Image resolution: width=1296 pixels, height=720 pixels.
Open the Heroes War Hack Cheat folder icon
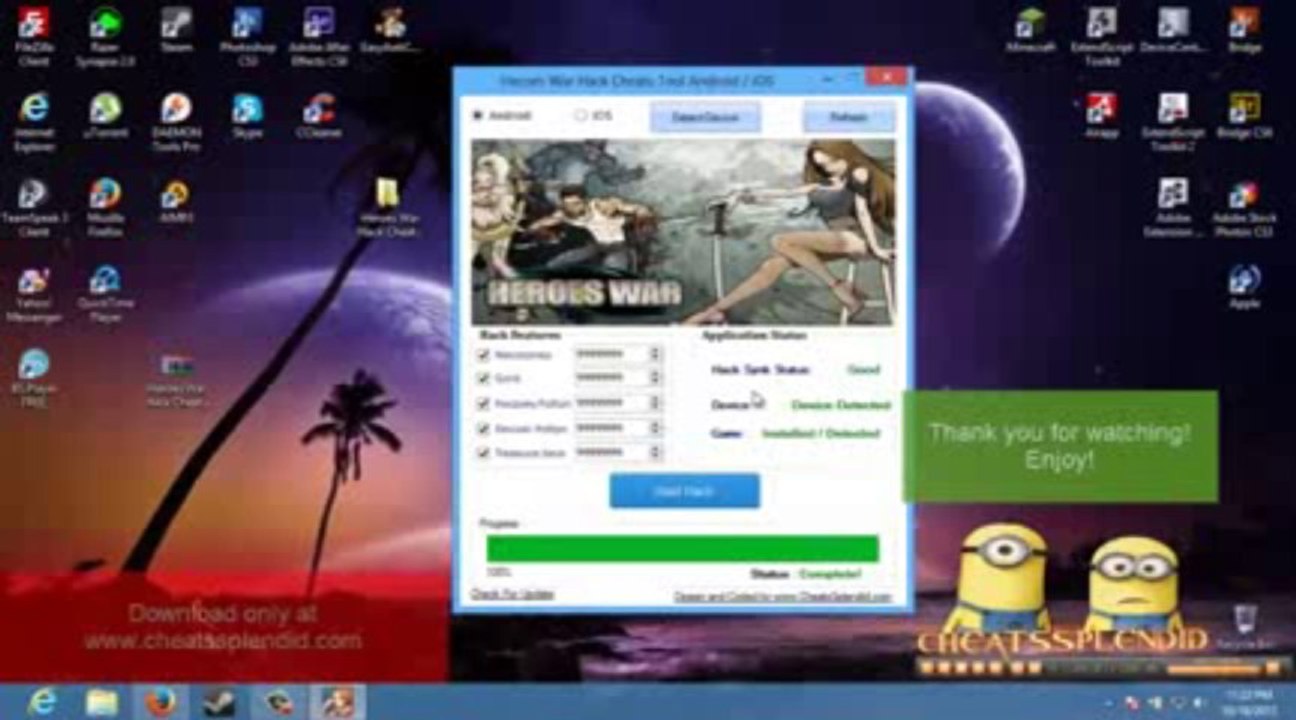point(388,207)
